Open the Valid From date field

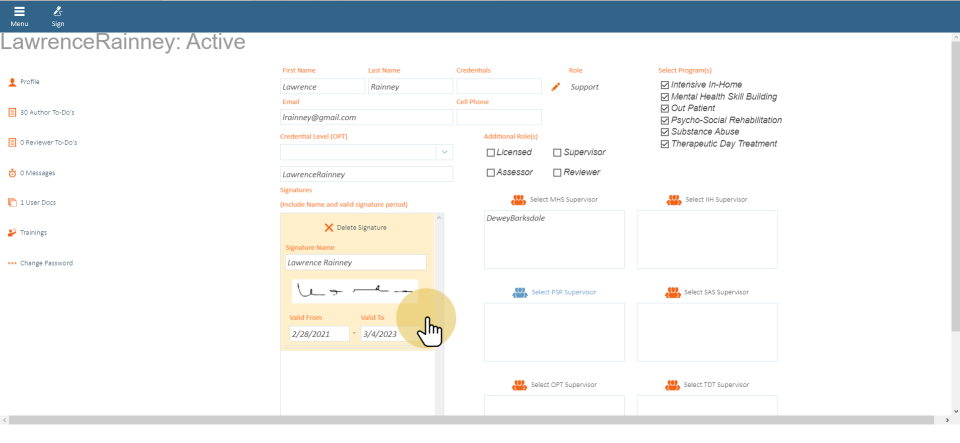pos(318,334)
